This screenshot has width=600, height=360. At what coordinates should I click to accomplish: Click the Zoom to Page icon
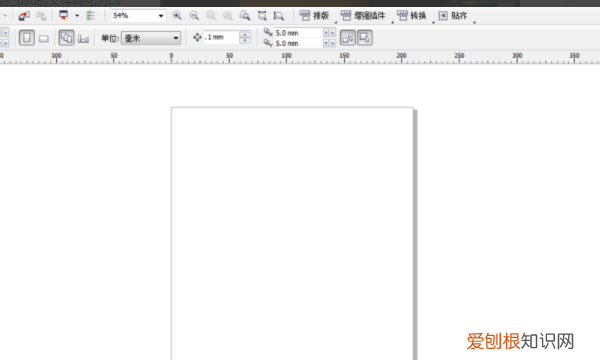pyautogui.click(x=245, y=16)
